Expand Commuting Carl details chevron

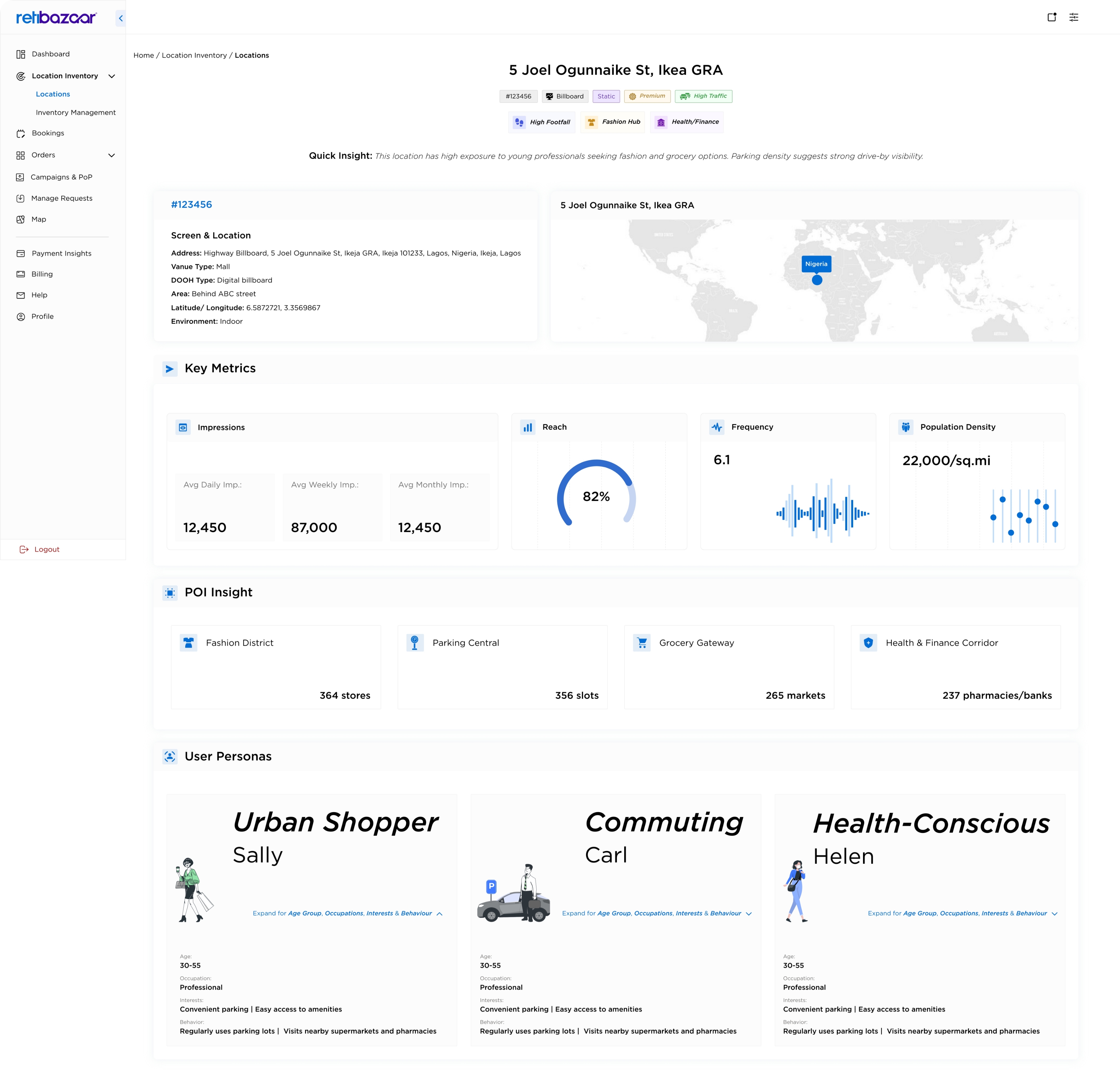pyautogui.click(x=749, y=914)
